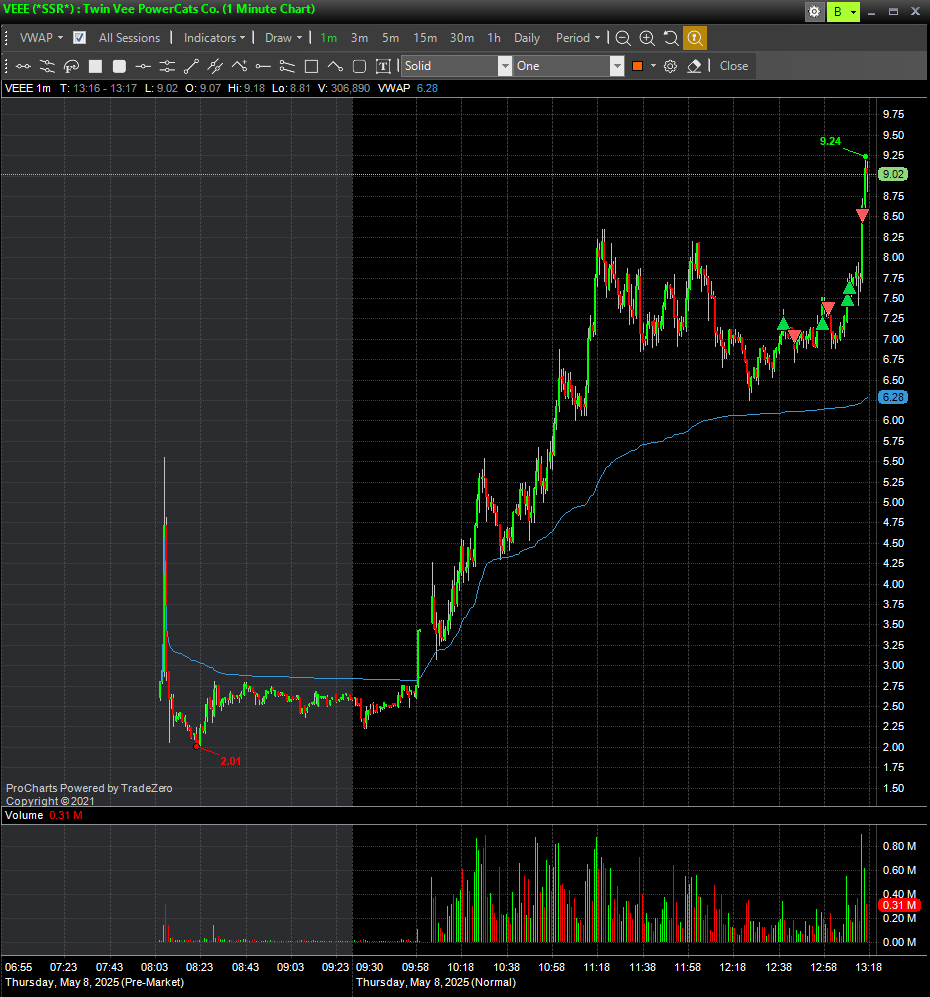Open the Indicators dropdown menu
Image resolution: width=930 pixels, height=997 pixels.
click(x=214, y=38)
